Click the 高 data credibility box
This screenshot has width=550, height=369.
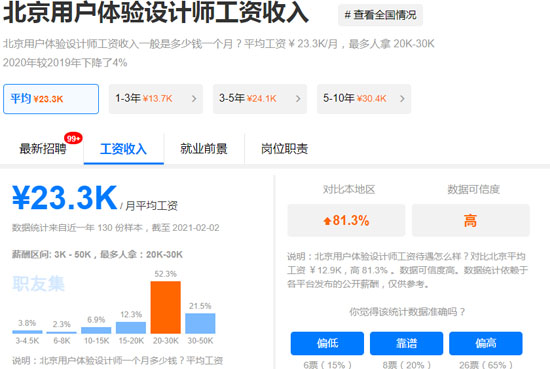pyautogui.click(x=470, y=221)
